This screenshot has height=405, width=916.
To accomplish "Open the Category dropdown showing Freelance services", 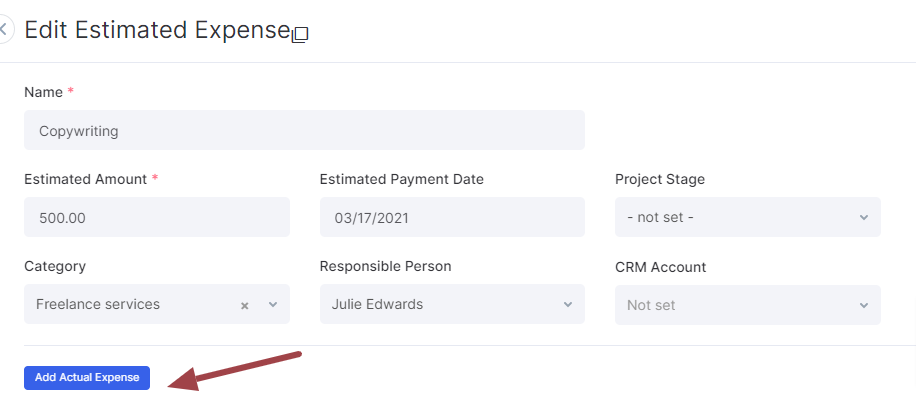I will point(157,304).
